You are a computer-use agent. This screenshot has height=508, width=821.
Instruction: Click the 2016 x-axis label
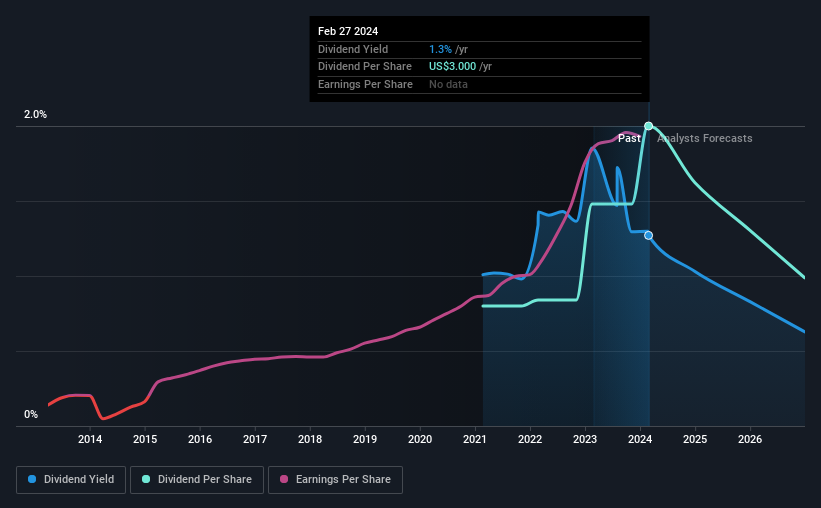pyautogui.click(x=200, y=439)
